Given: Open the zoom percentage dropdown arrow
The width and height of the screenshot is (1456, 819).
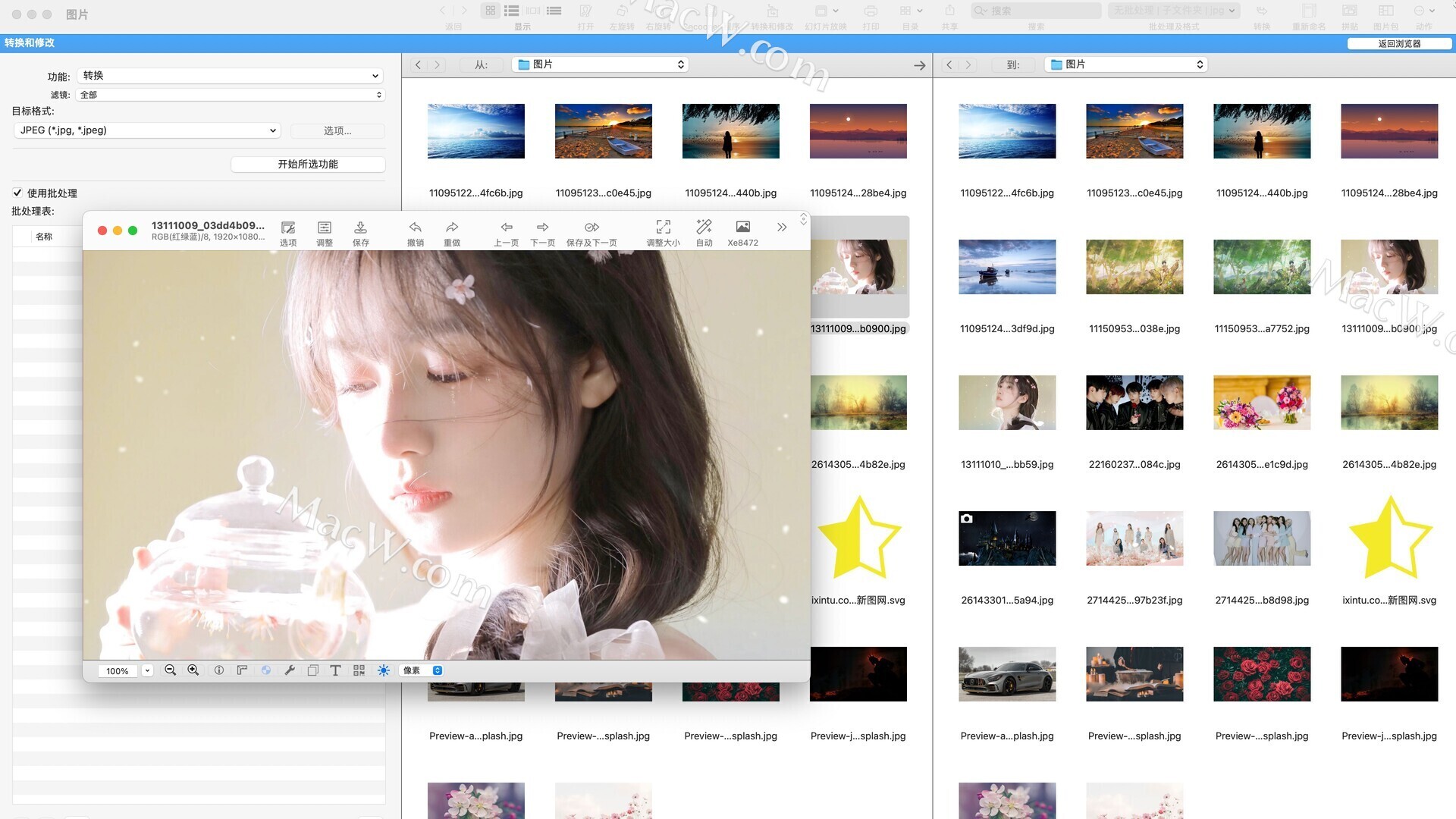Looking at the screenshot, I should [x=147, y=670].
